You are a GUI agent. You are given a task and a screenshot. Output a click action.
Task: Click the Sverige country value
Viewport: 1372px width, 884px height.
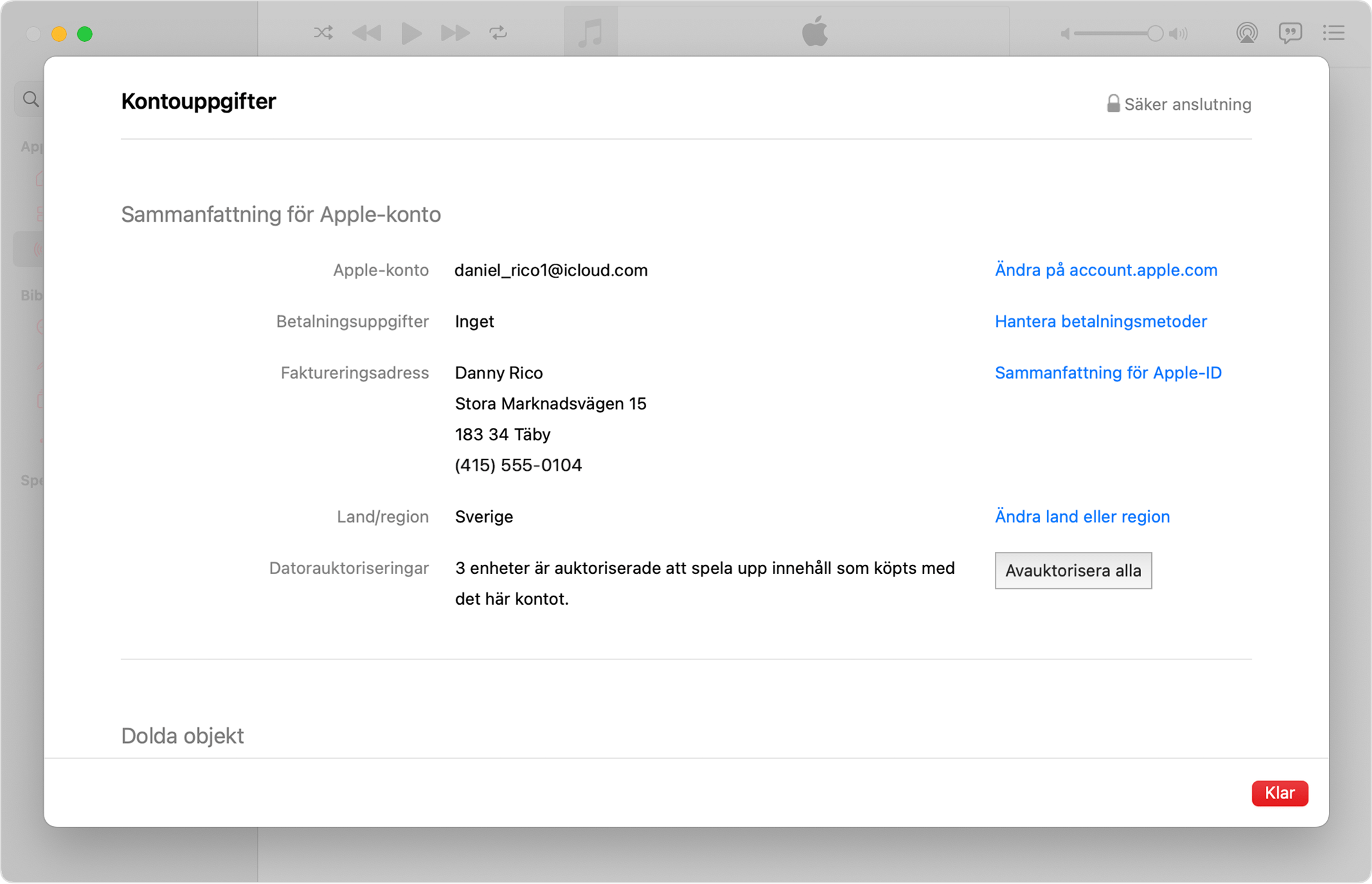click(x=484, y=517)
